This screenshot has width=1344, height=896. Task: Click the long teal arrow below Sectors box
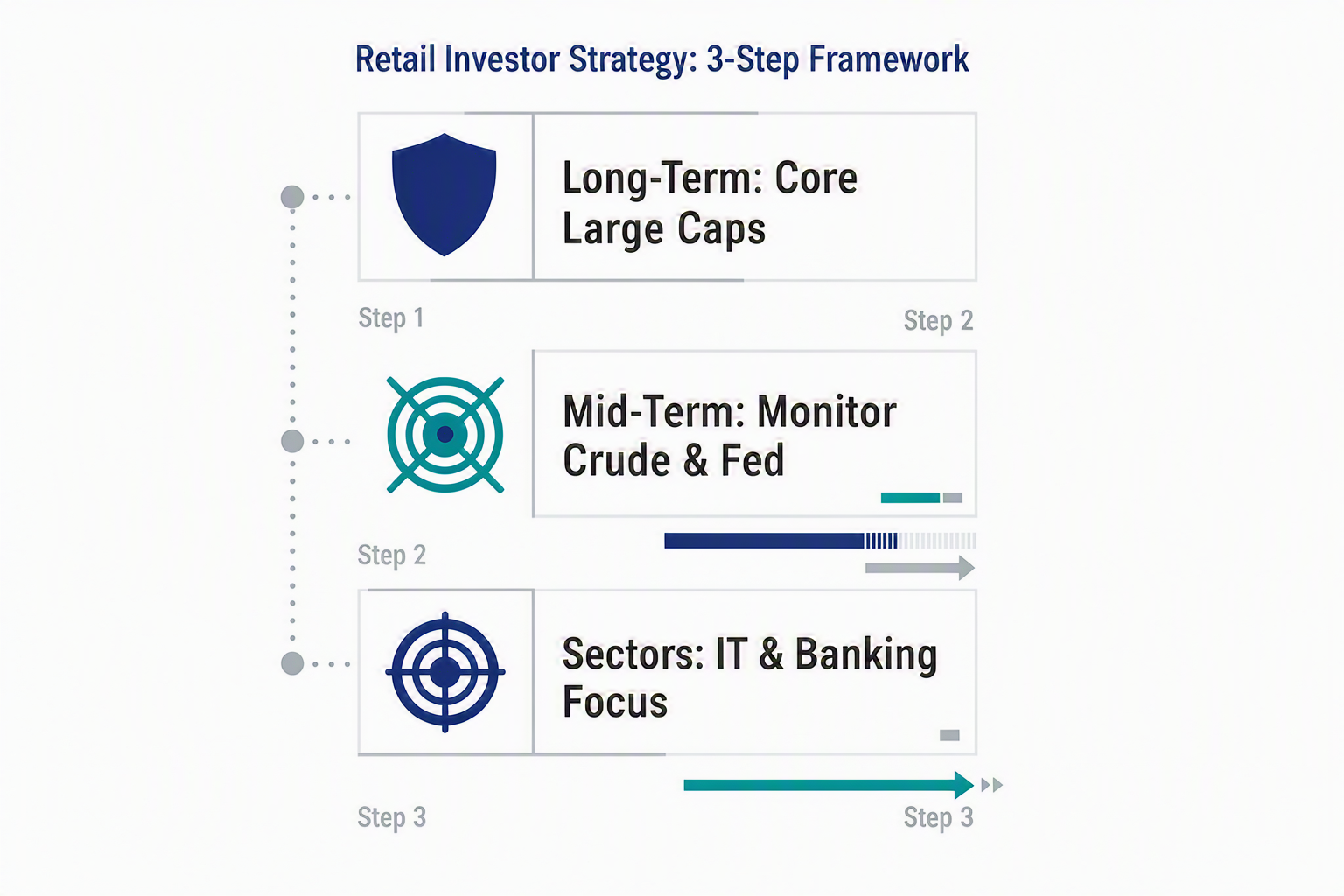(829, 785)
